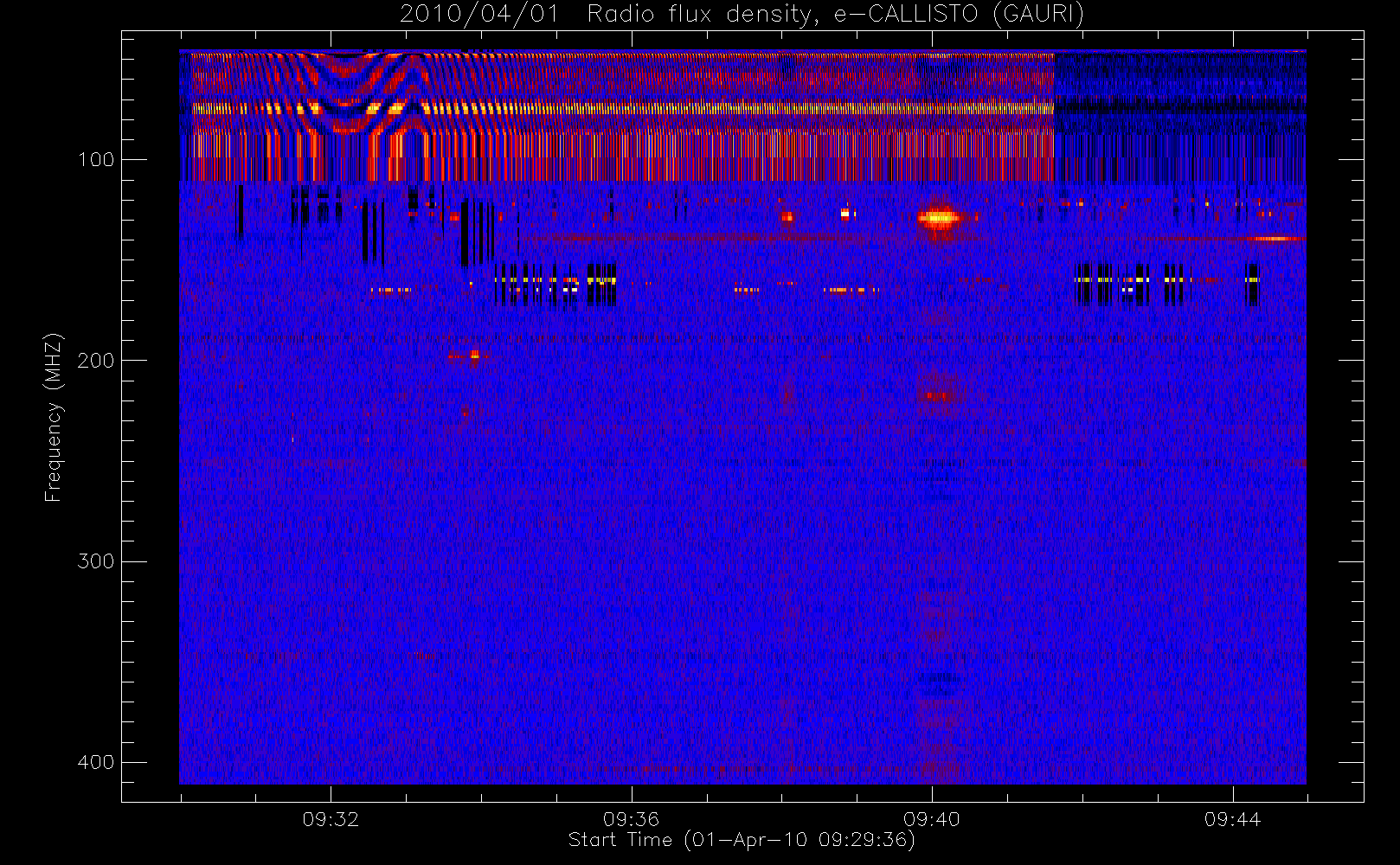Click the 200 frequency tick label
Image resolution: width=1400 pixels, height=865 pixels.
[x=95, y=361]
